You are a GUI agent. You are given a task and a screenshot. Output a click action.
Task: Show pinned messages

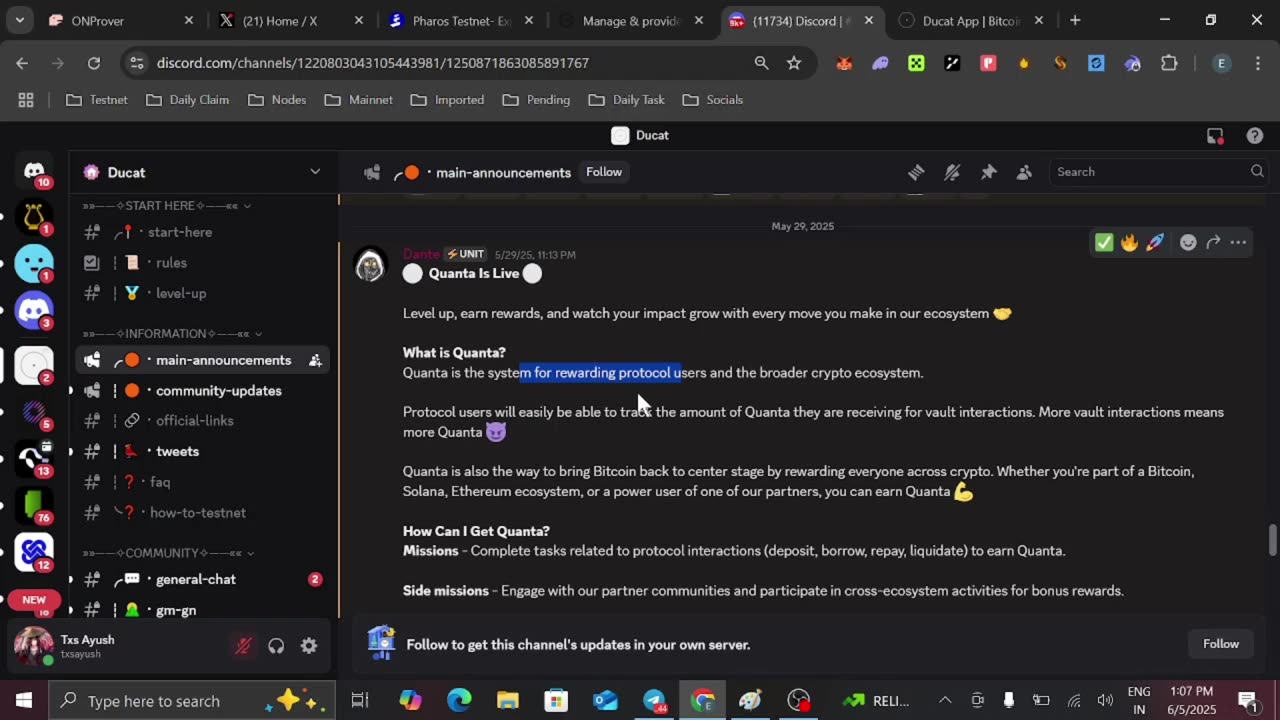coord(988,172)
